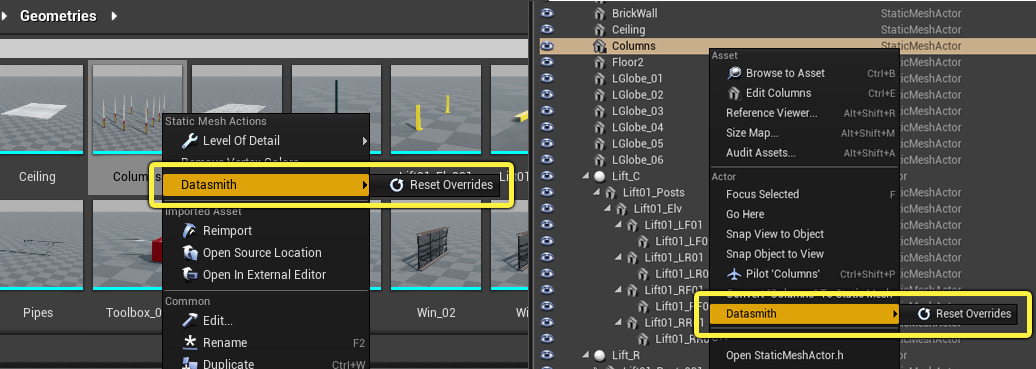Screen dimensions: 1036x369
Task: Click the mesh actor icon of Lift01_Elv row
Action: [622, 209]
